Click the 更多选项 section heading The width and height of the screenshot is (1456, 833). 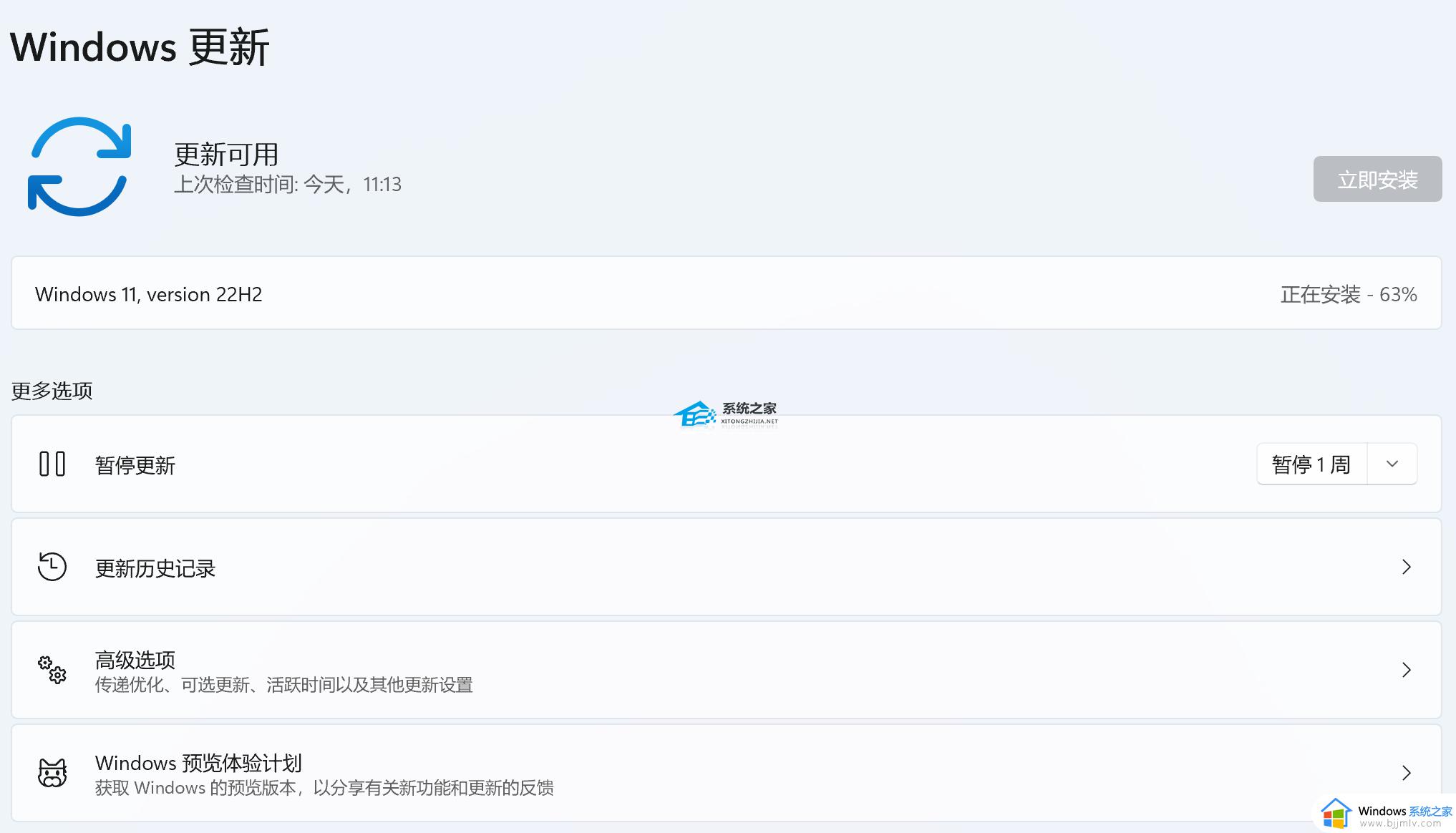(x=52, y=391)
